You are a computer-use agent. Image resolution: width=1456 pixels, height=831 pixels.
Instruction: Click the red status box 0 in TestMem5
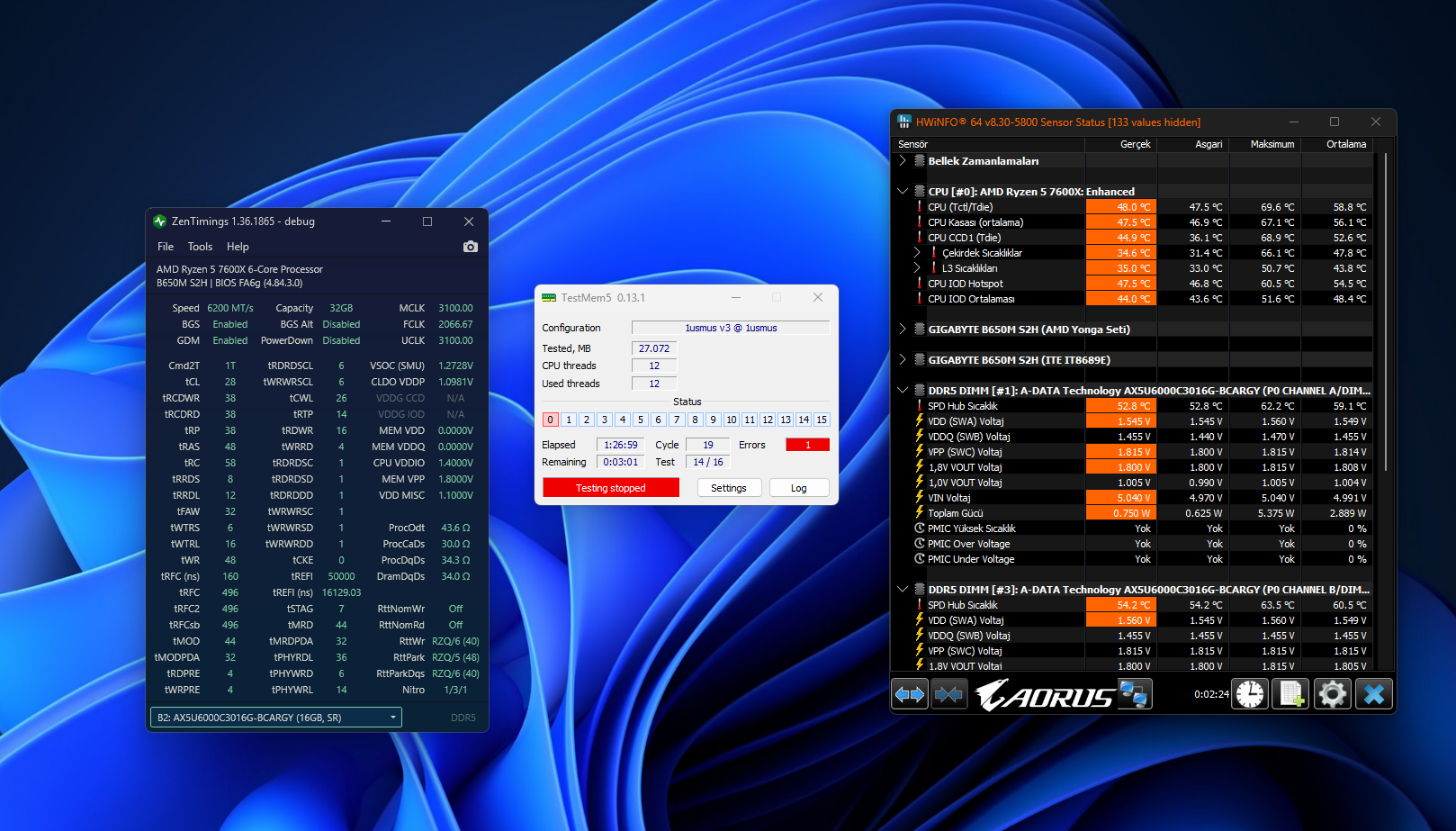pos(551,420)
